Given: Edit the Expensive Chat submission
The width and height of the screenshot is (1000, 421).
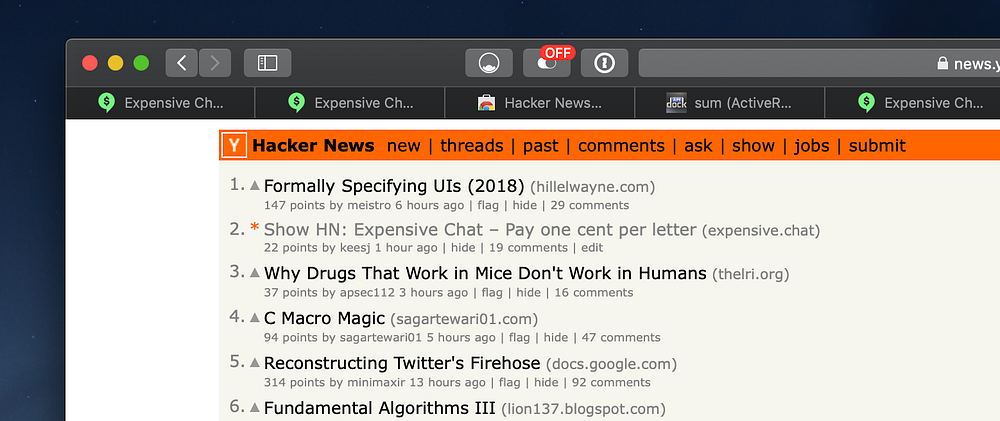Looking at the screenshot, I should tap(592, 247).
